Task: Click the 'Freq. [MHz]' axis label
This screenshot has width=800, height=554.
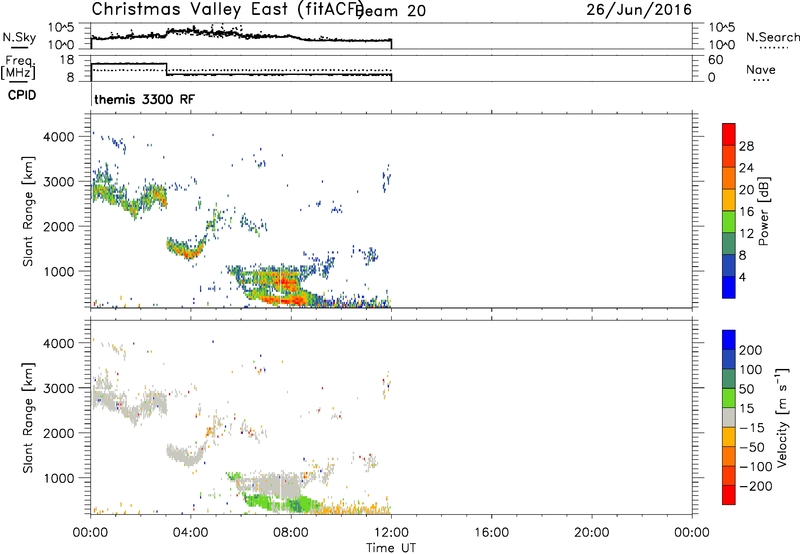Action: [18, 67]
